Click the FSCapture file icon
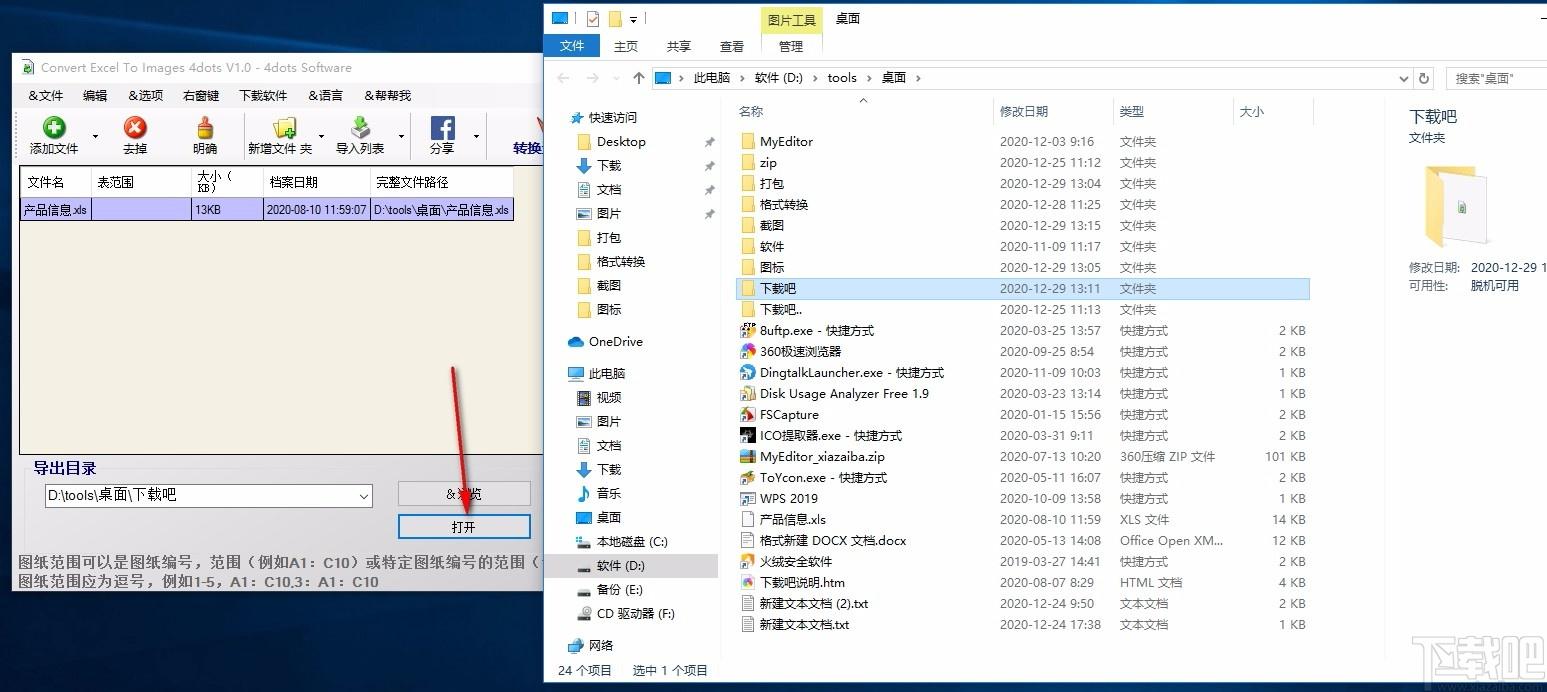This screenshot has width=1547, height=692. click(x=747, y=414)
